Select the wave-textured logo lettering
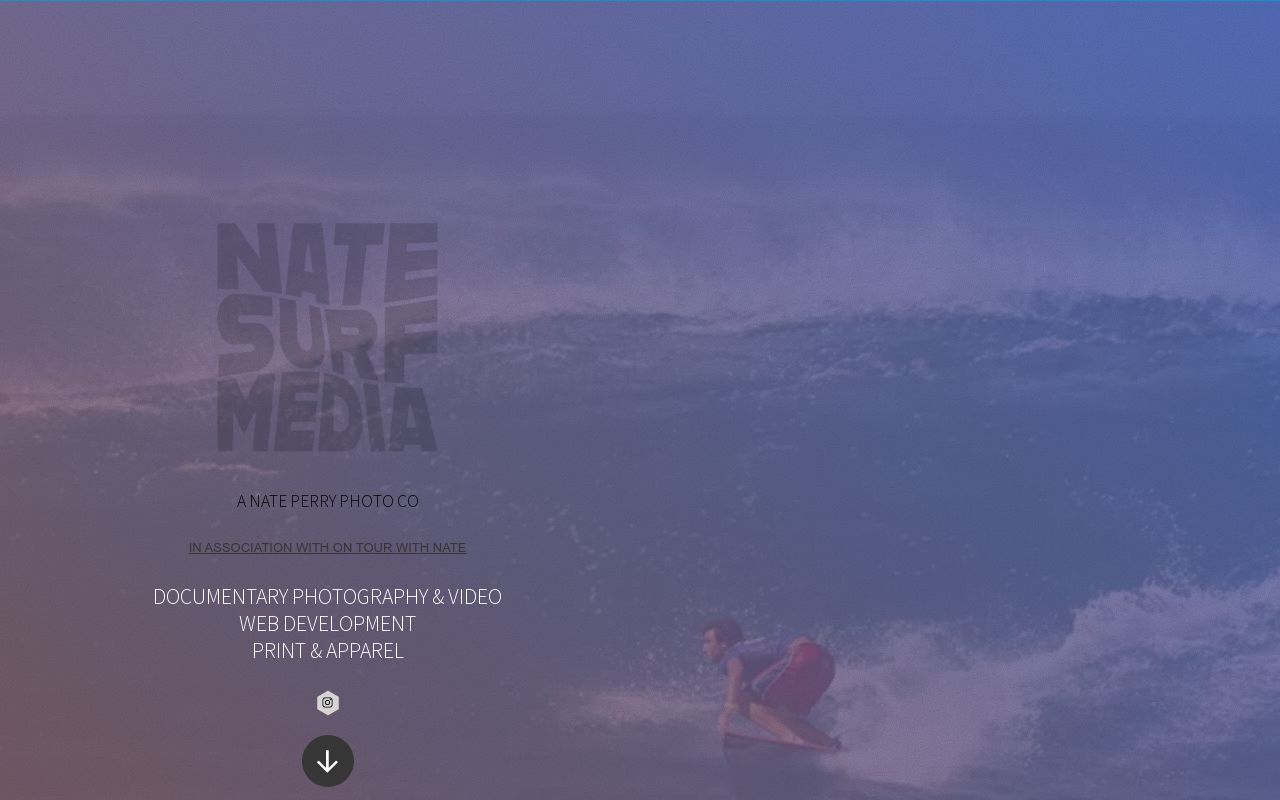This screenshot has width=1280, height=800. pyautogui.click(x=327, y=337)
